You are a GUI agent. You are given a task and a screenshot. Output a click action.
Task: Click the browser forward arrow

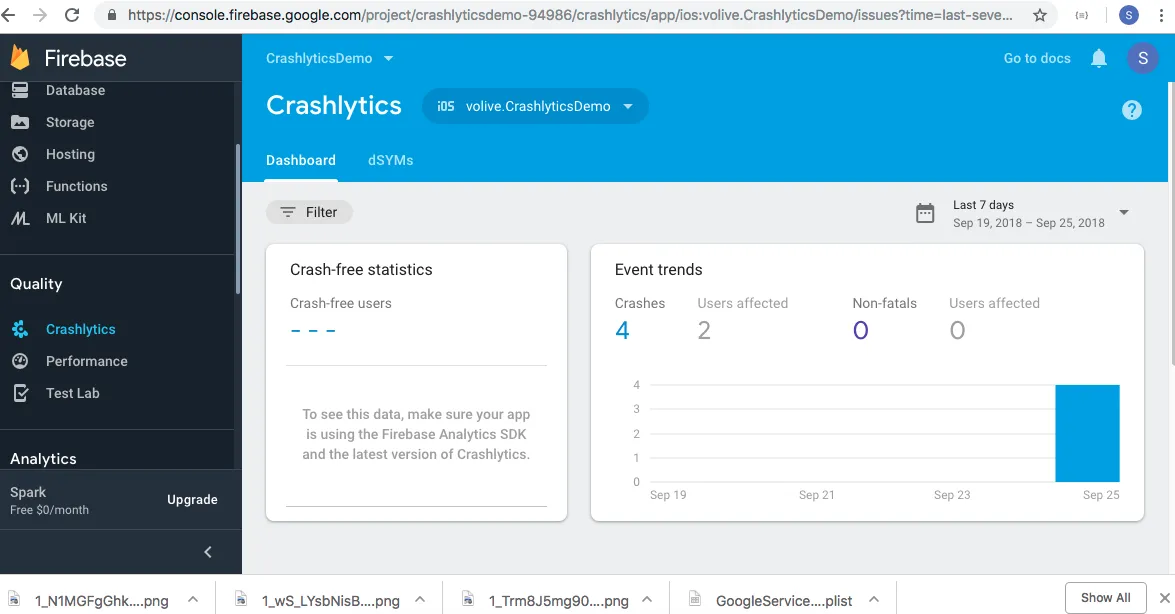click(40, 15)
